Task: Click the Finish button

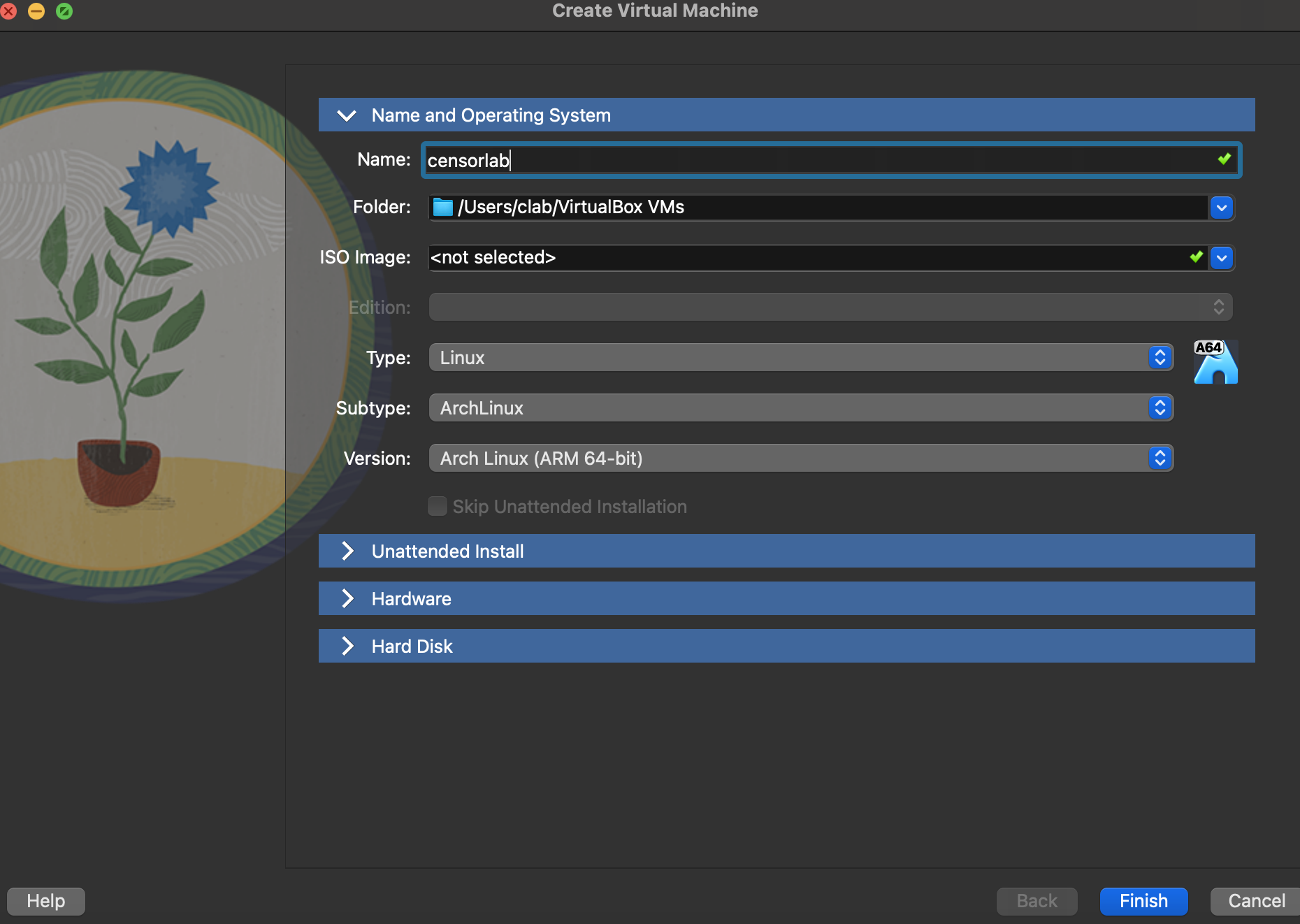Action: (1143, 901)
